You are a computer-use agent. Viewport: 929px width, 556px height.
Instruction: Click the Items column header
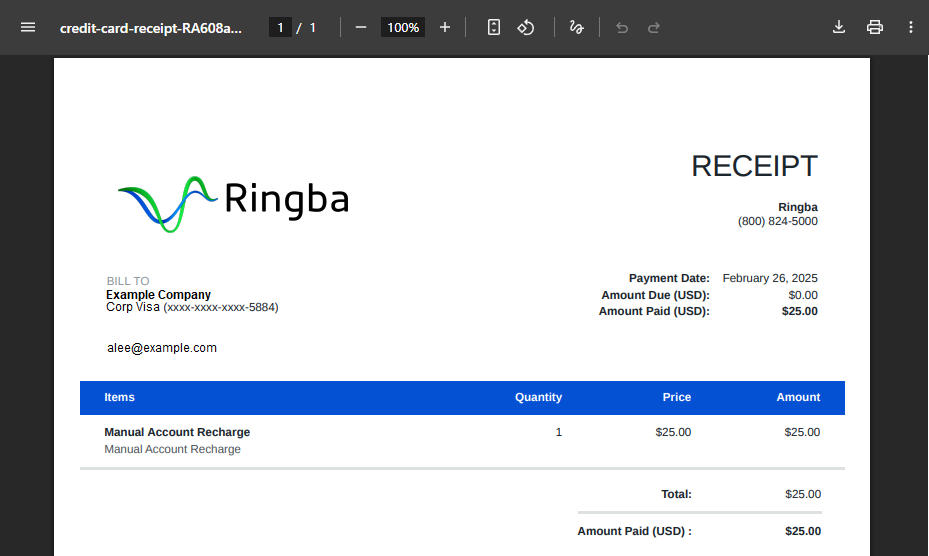click(119, 397)
